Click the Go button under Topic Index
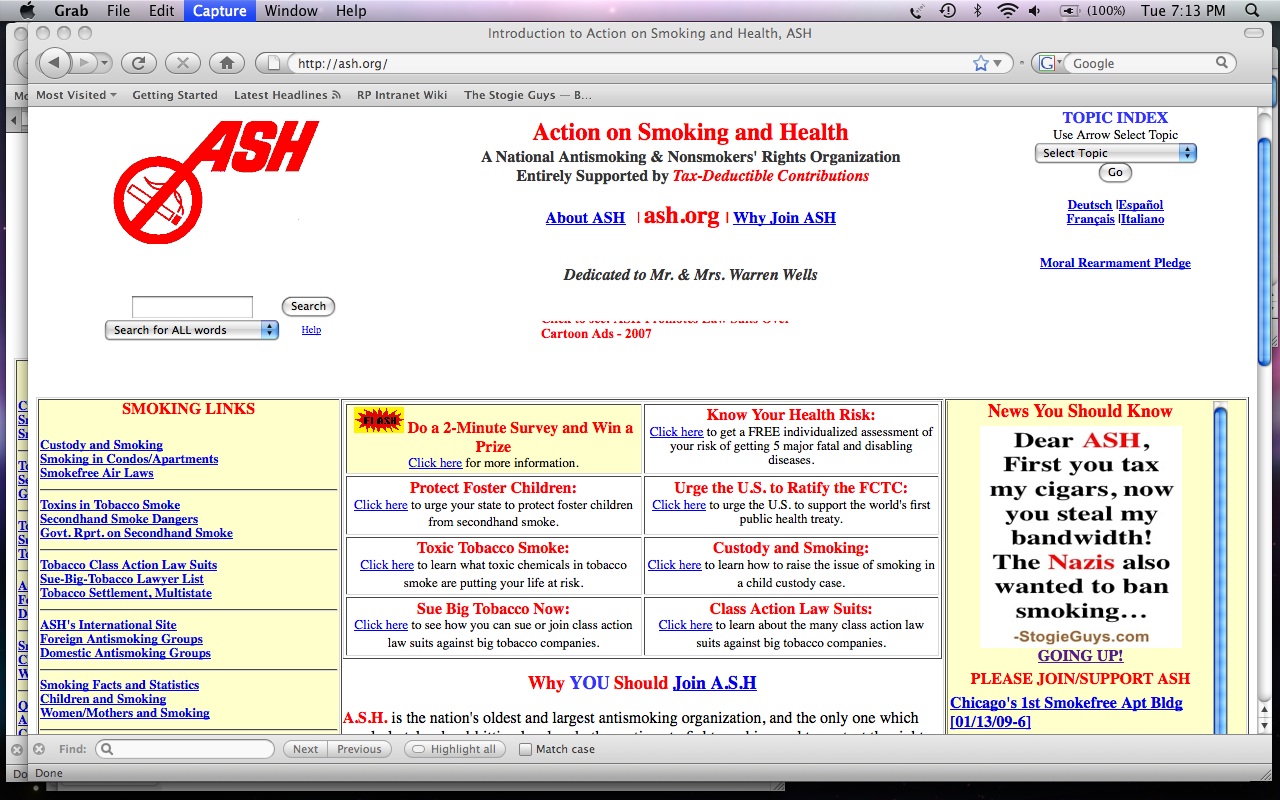1280x800 pixels. tap(1115, 172)
